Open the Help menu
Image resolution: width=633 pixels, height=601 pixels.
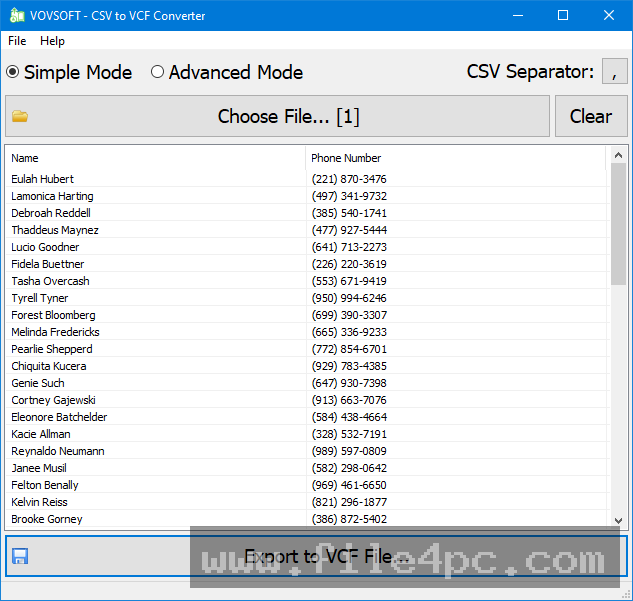point(52,41)
